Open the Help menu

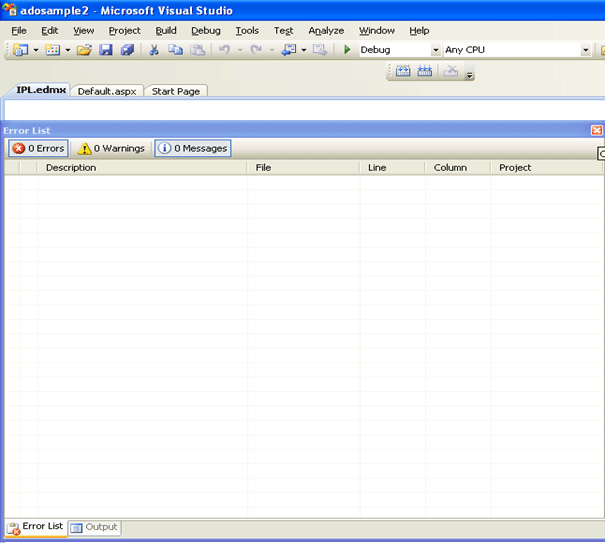(x=419, y=30)
